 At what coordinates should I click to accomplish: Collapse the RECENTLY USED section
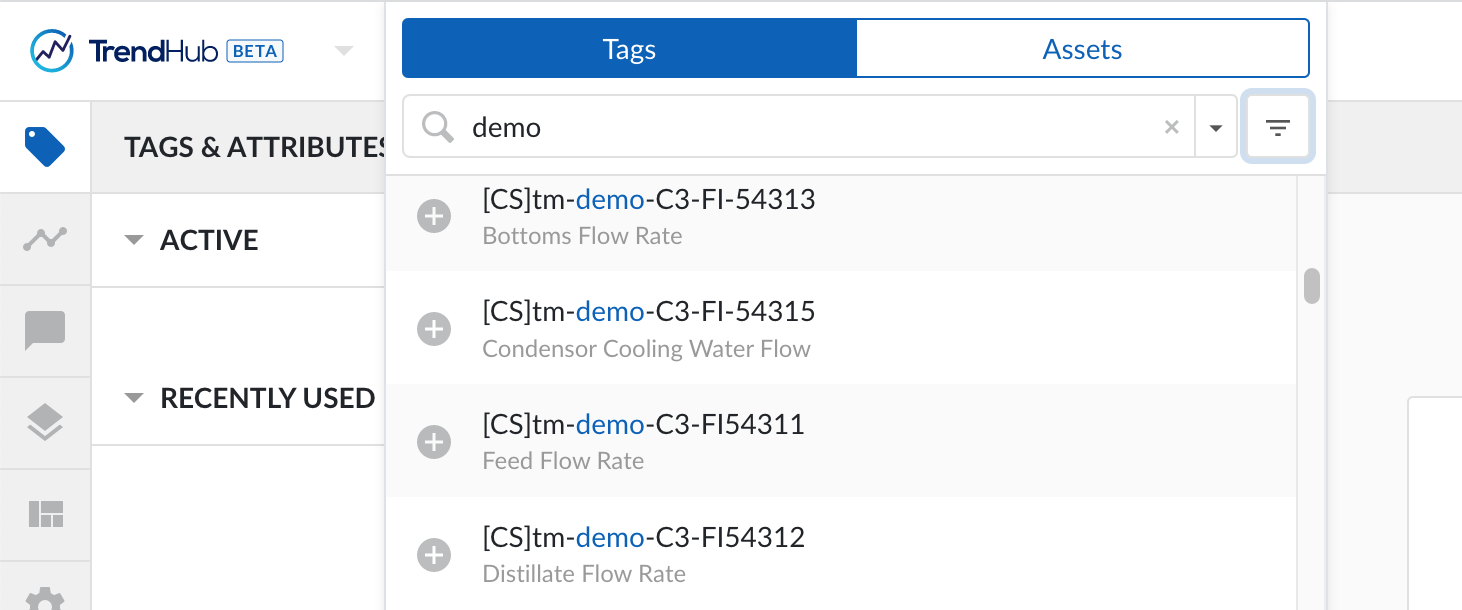click(x=134, y=398)
